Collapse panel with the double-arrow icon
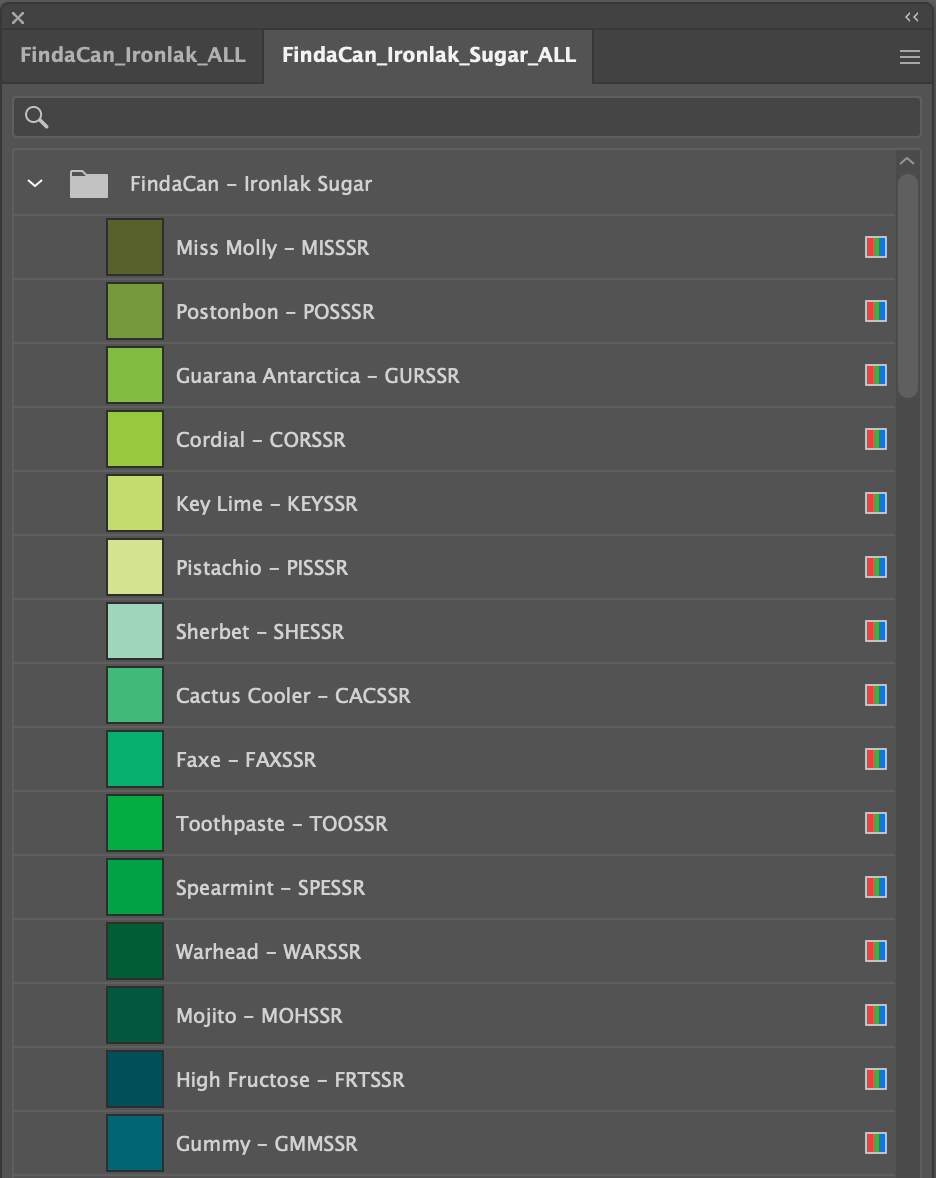 pyautogui.click(x=911, y=17)
